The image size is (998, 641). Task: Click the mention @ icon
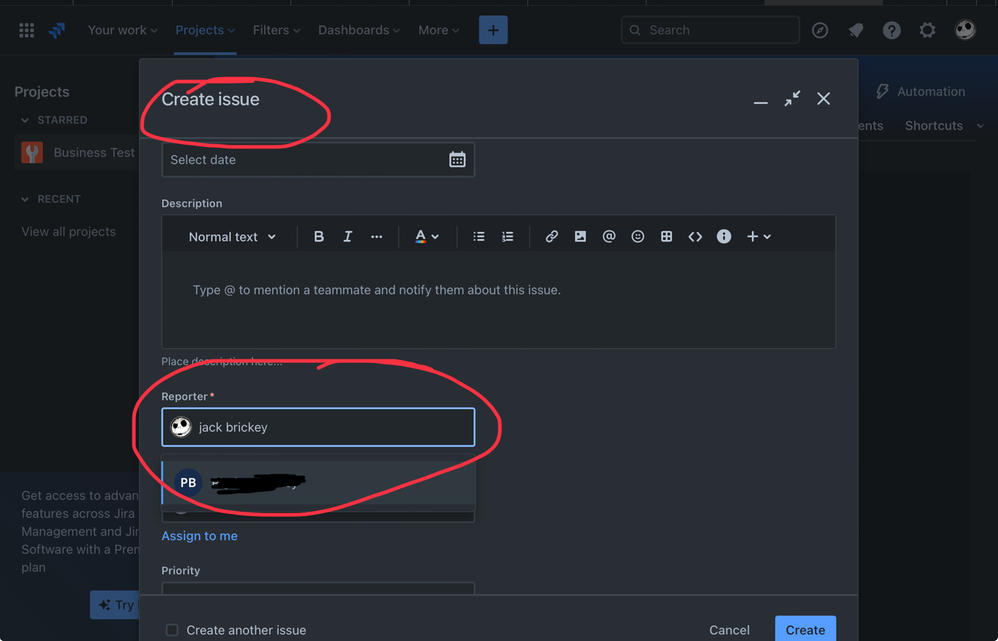pos(609,237)
